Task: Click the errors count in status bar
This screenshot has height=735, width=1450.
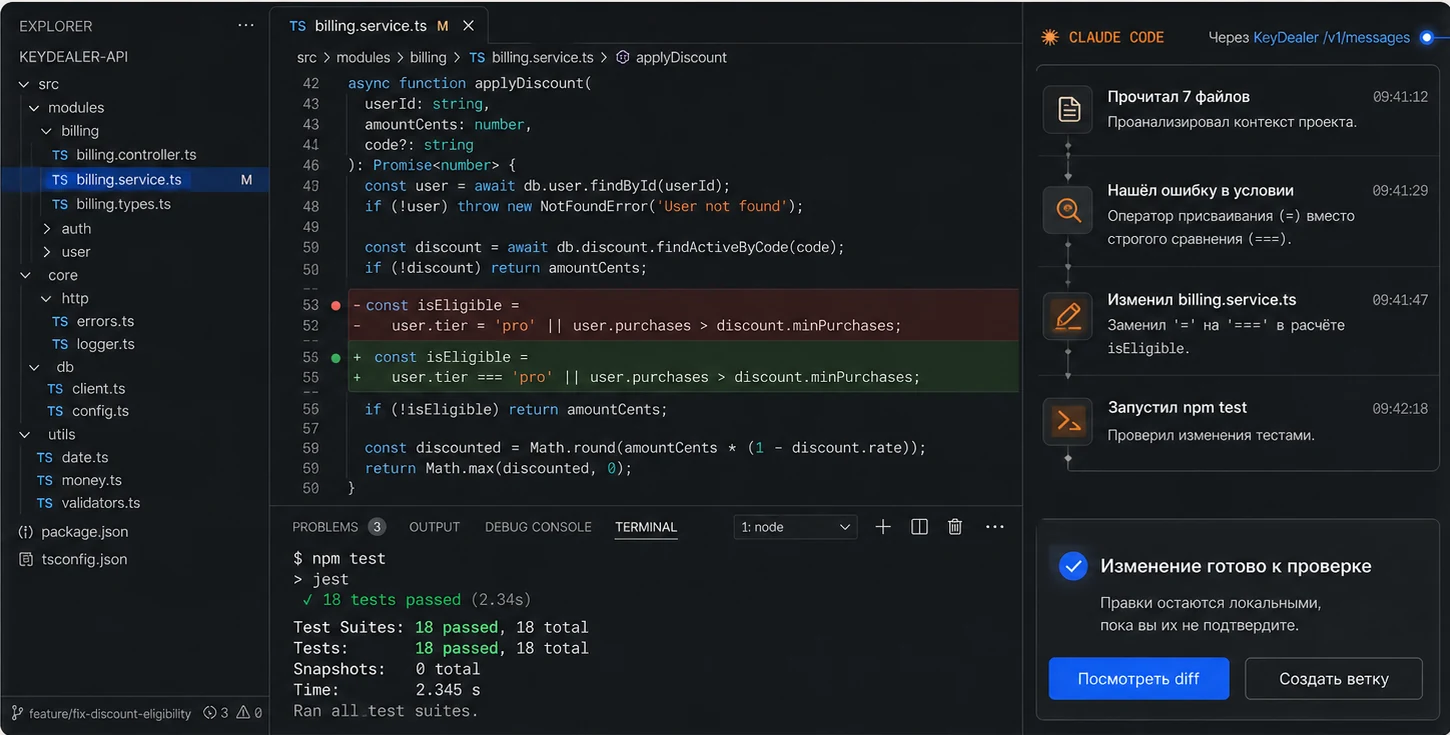Action: tap(216, 714)
